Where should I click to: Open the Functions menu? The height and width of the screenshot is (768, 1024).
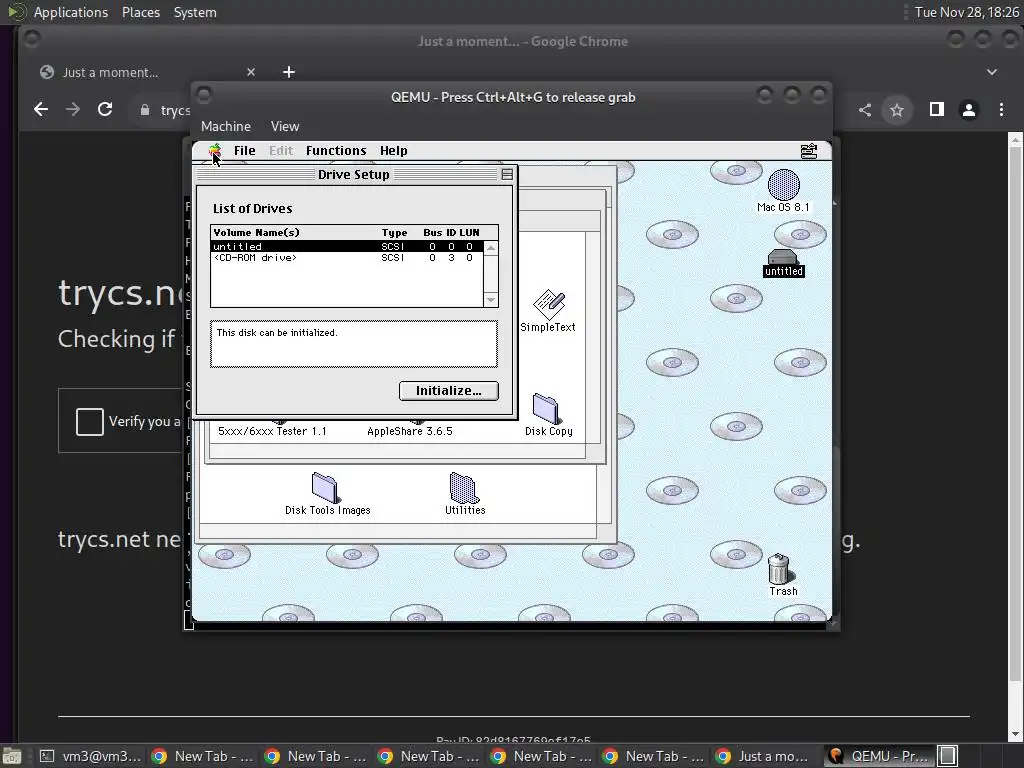point(336,151)
